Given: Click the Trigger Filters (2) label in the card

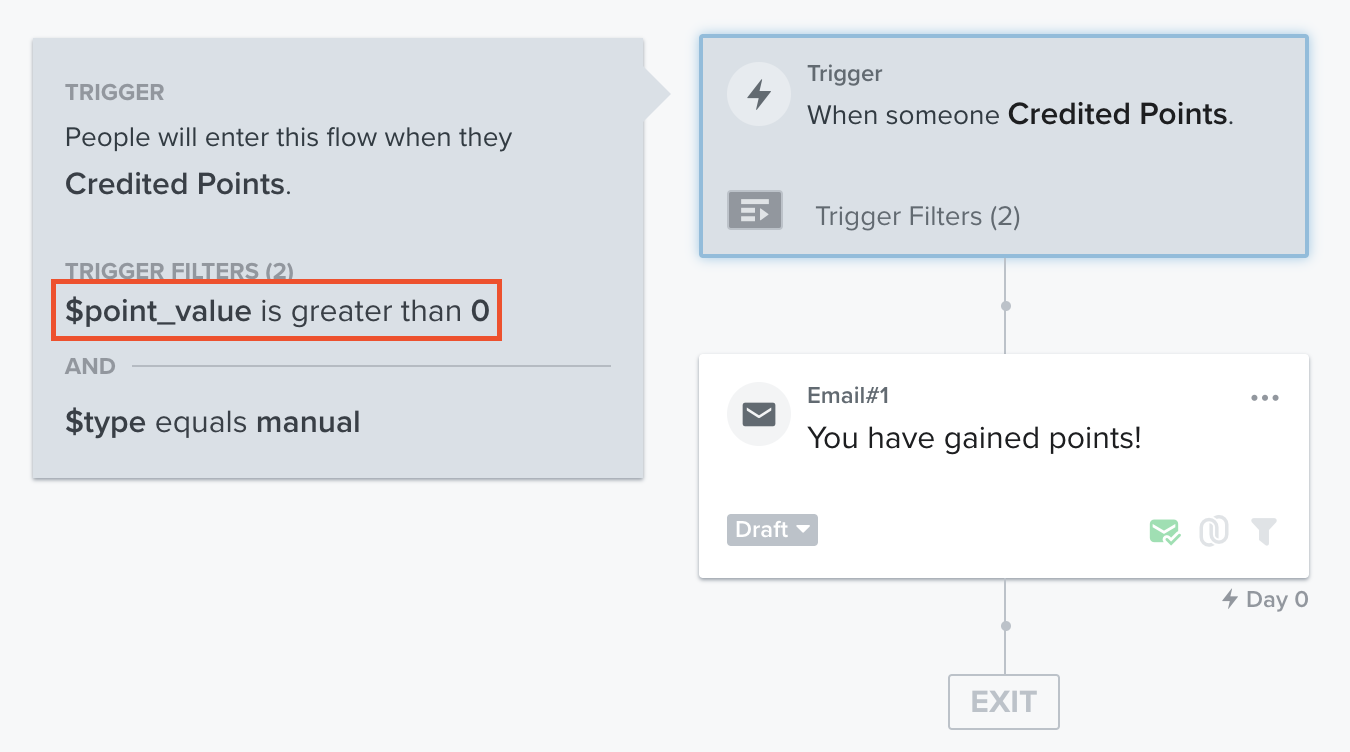Looking at the screenshot, I should click(918, 216).
